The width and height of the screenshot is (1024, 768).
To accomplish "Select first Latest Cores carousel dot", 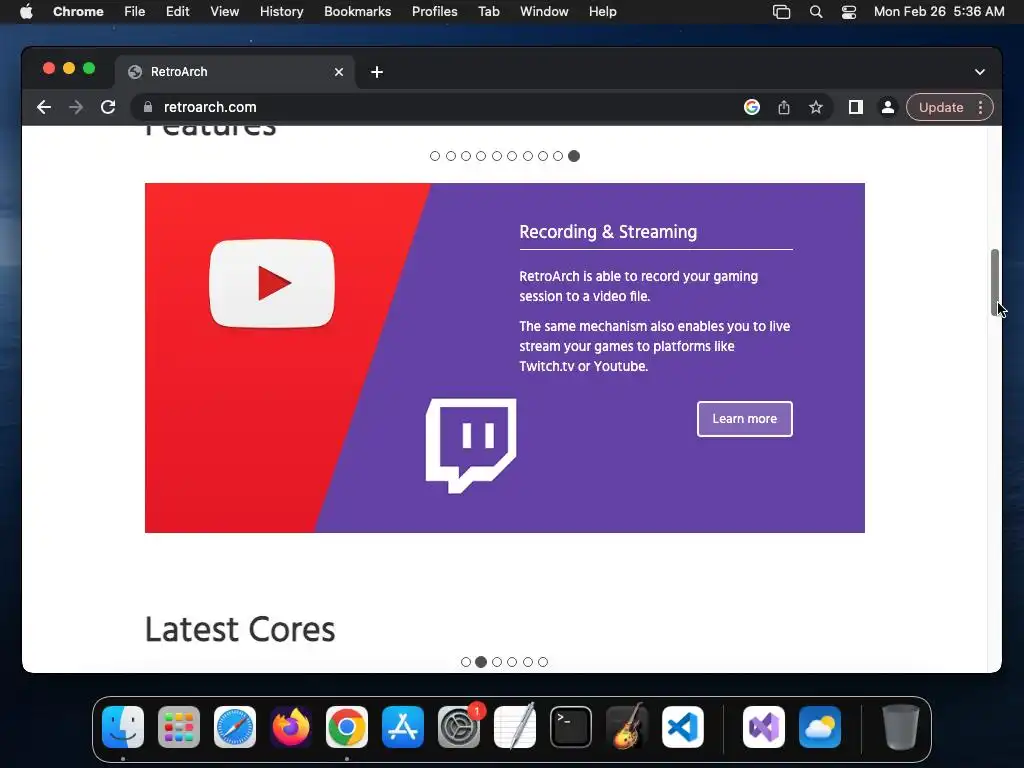I will [x=466, y=662].
